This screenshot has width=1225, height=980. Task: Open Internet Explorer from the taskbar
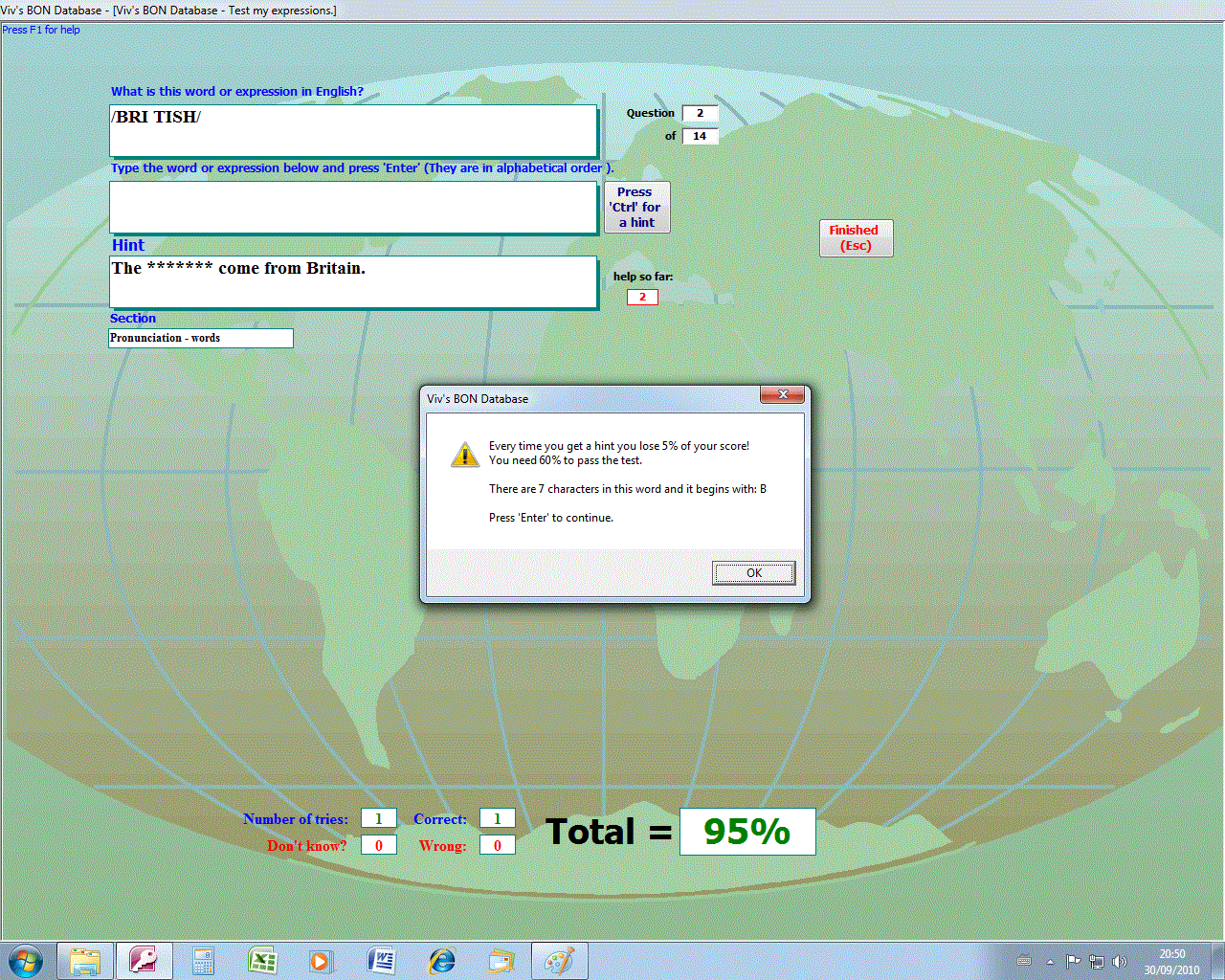pos(441,961)
